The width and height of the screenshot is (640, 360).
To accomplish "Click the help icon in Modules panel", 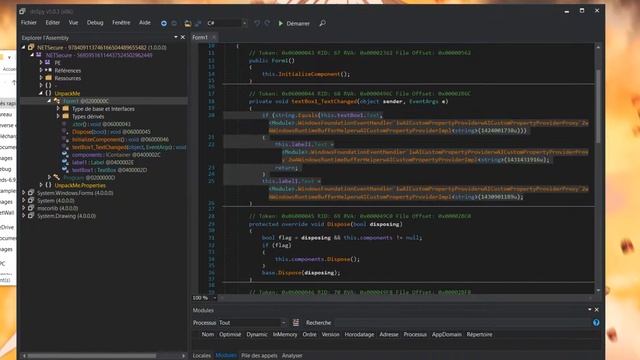I will [596, 322].
